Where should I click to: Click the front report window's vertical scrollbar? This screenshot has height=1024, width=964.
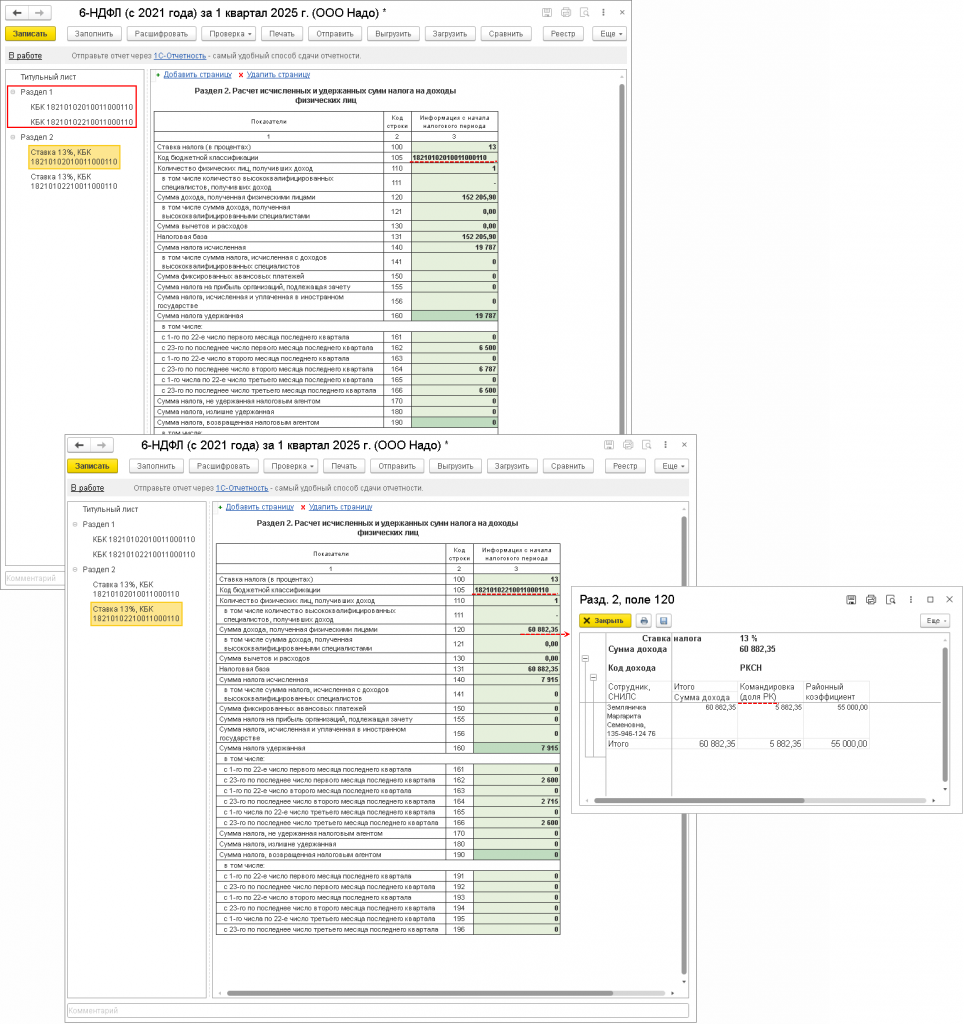pos(684,744)
